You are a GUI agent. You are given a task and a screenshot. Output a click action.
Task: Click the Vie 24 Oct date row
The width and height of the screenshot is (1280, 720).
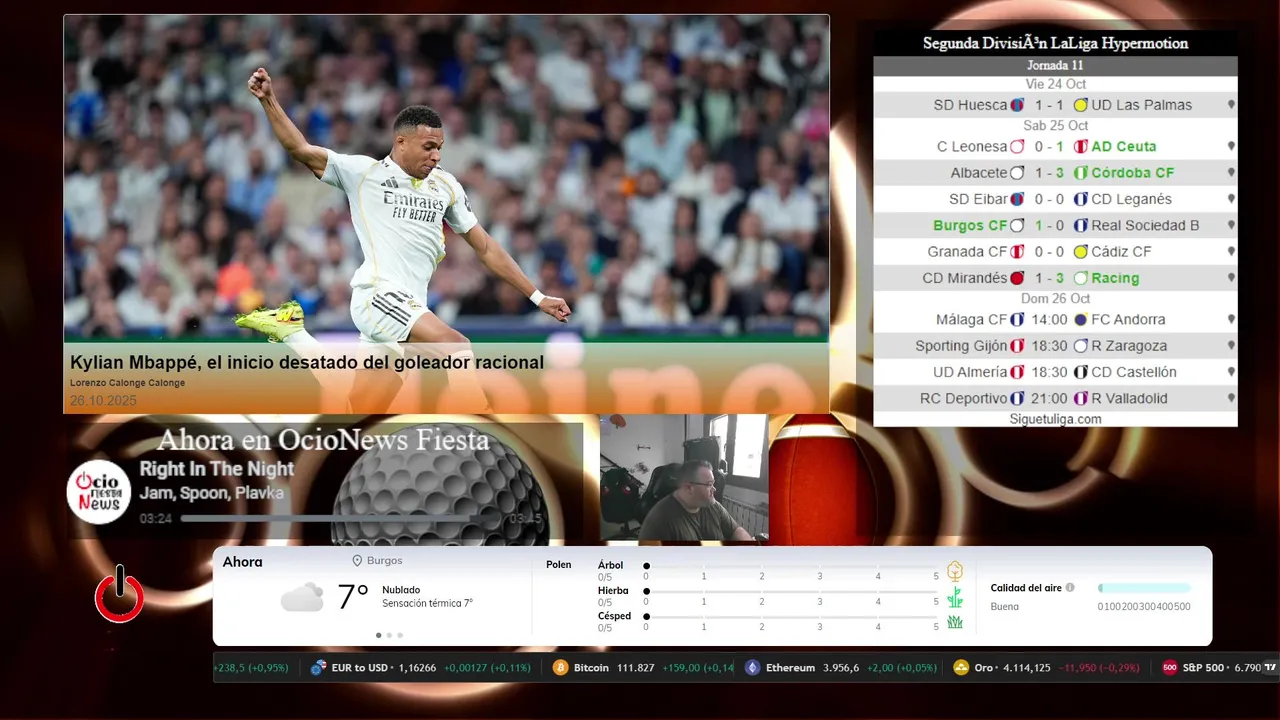pos(1055,84)
